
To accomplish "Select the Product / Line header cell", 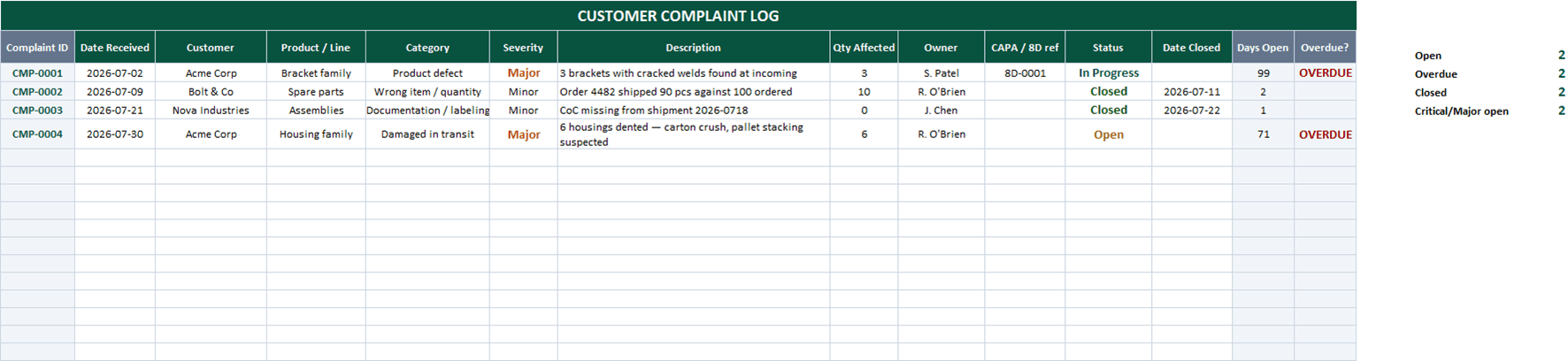I will pyautogui.click(x=316, y=48).
